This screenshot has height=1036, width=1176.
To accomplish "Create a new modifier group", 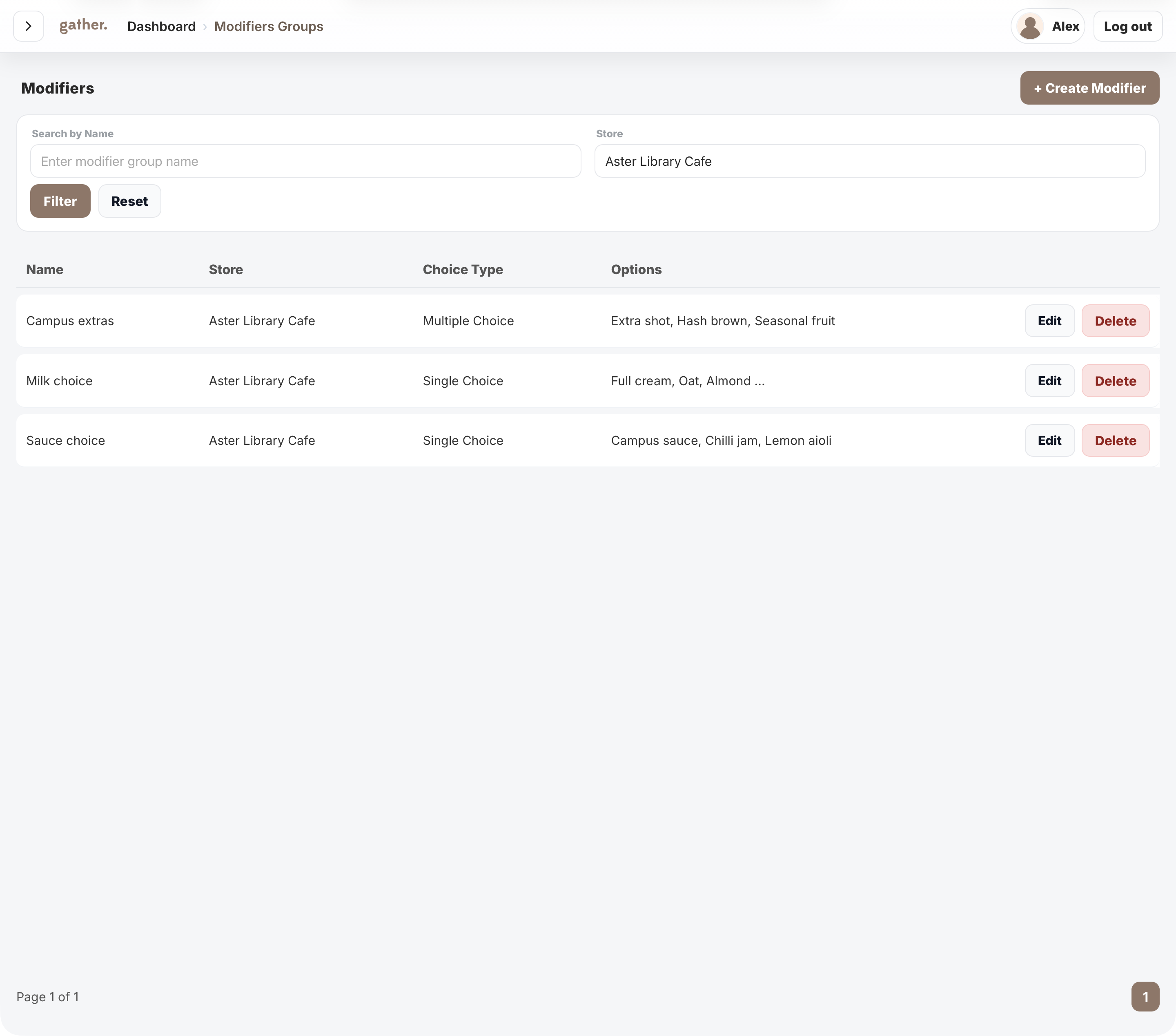I will tap(1089, 88).
